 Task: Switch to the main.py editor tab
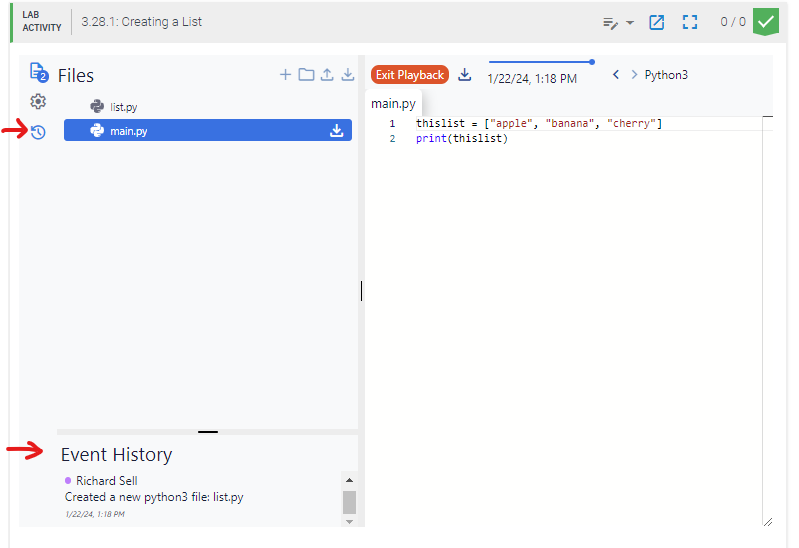(x=393, y=103)
